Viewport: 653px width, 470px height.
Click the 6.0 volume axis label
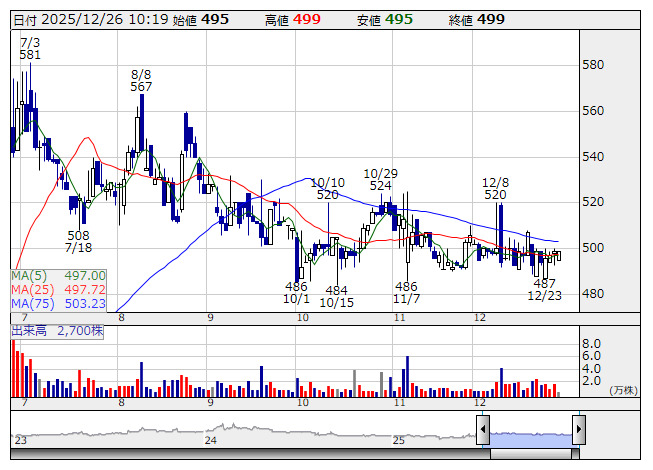point(591,356)
